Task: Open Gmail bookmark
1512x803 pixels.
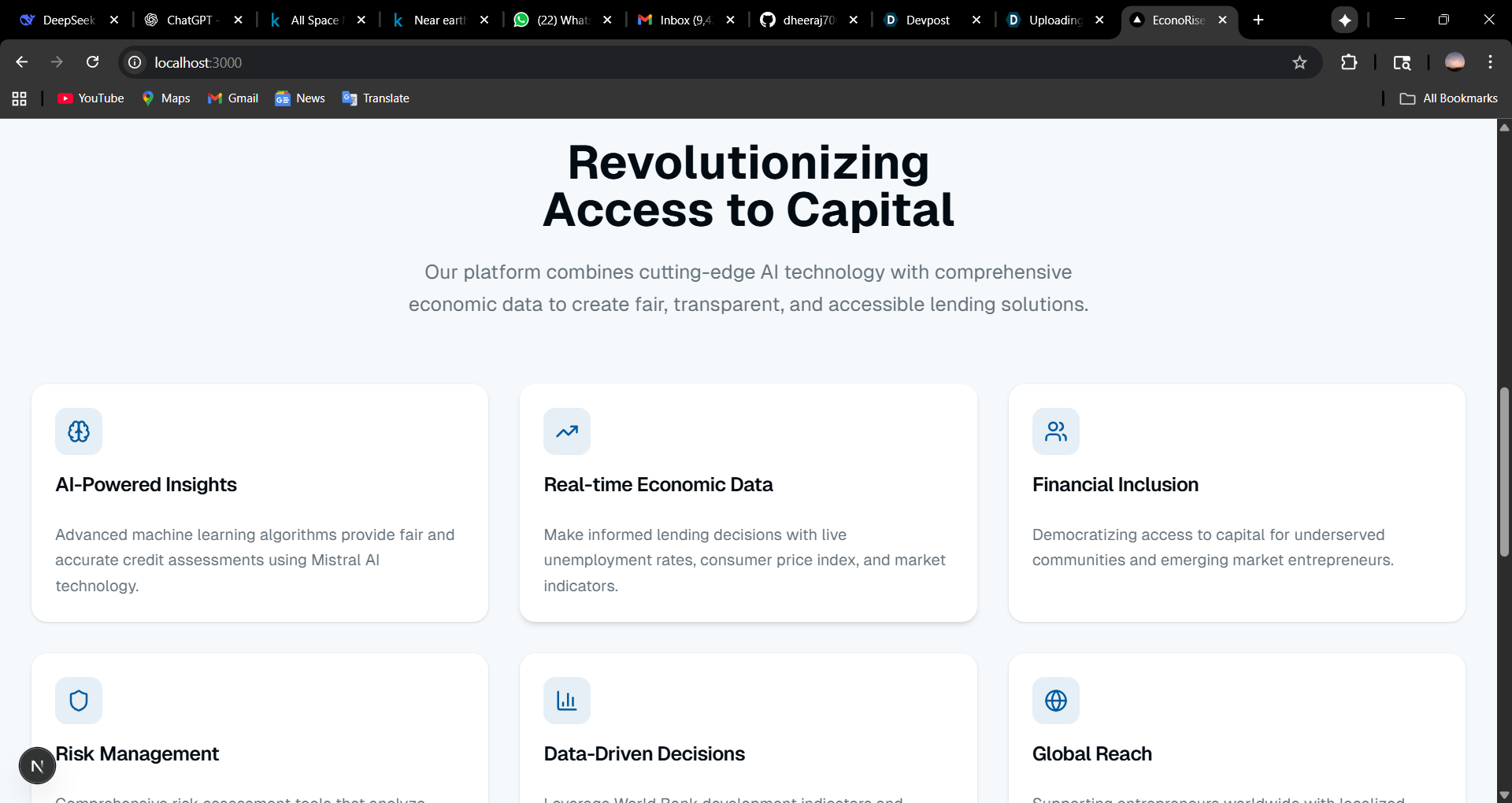Action: [x=233, y=98]
